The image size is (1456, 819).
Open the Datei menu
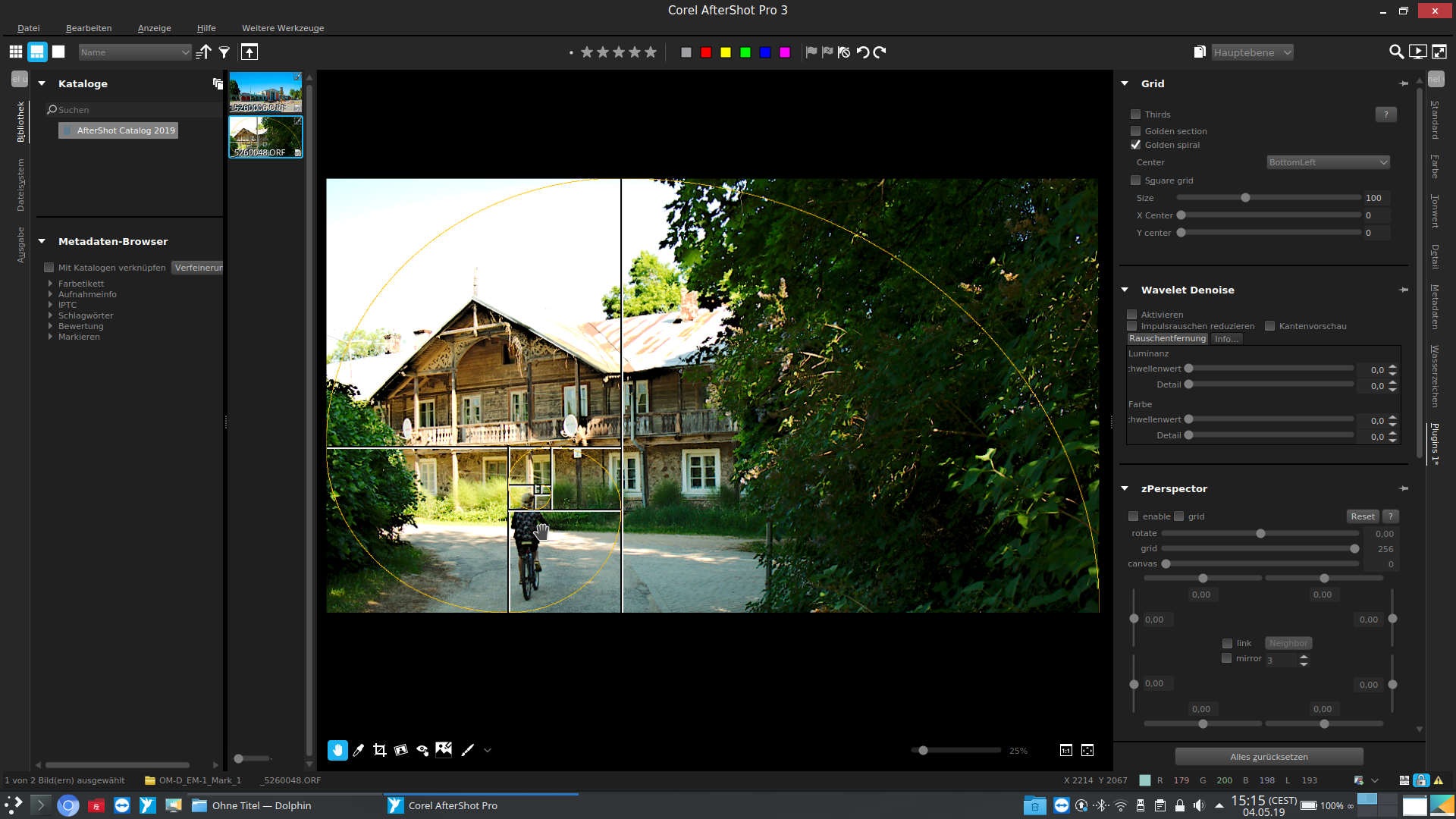click(28, 28)
